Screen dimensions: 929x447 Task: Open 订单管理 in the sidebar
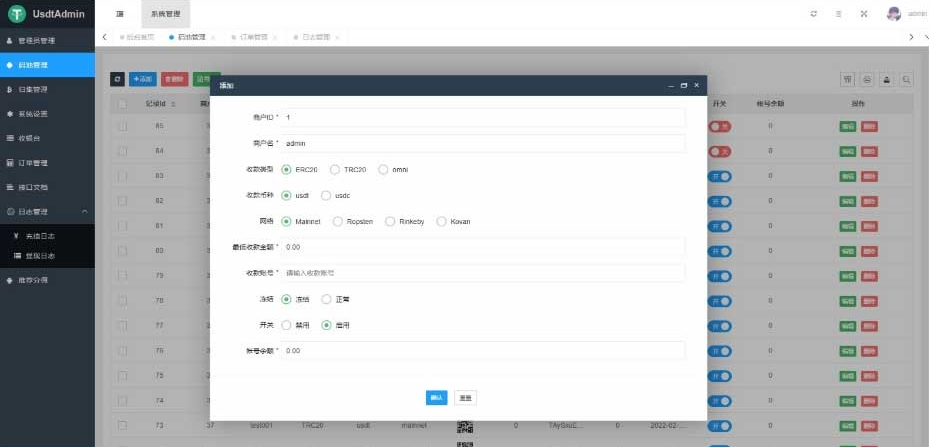(x=47, y=163)
